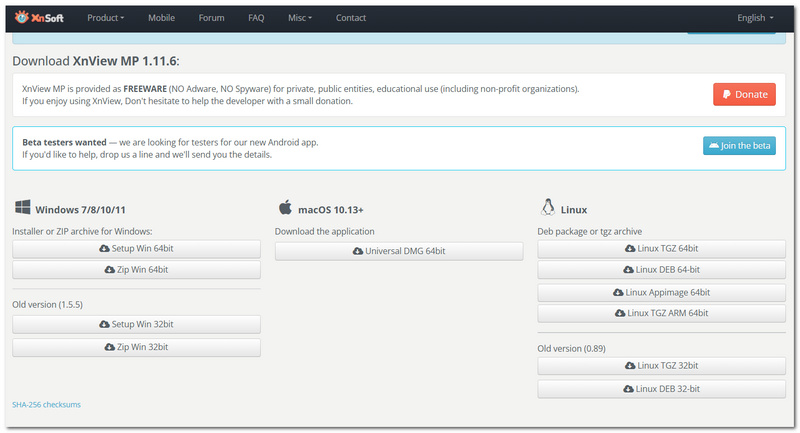Click download cloud icon beside Setup Win 32bit
Screen dimensions: 800x433
(104, 324)
